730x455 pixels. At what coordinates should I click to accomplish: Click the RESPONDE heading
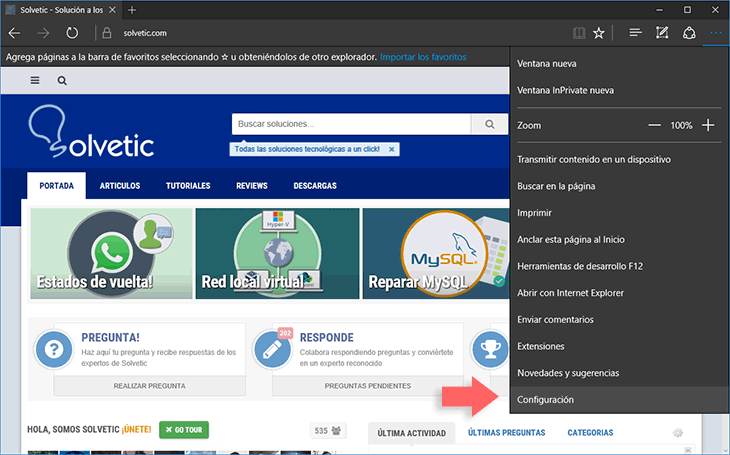[327, 337]
